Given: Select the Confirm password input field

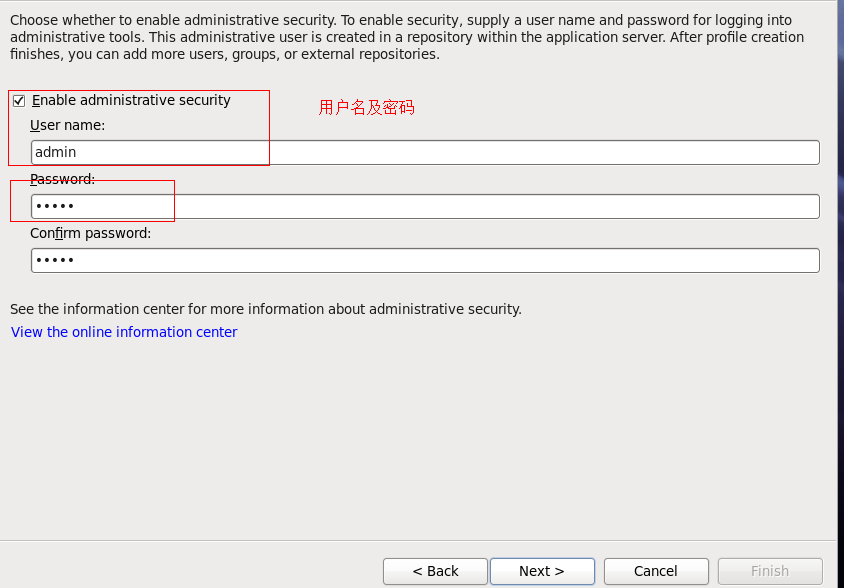Looking at the screenshot, I should tap(425, 260).
